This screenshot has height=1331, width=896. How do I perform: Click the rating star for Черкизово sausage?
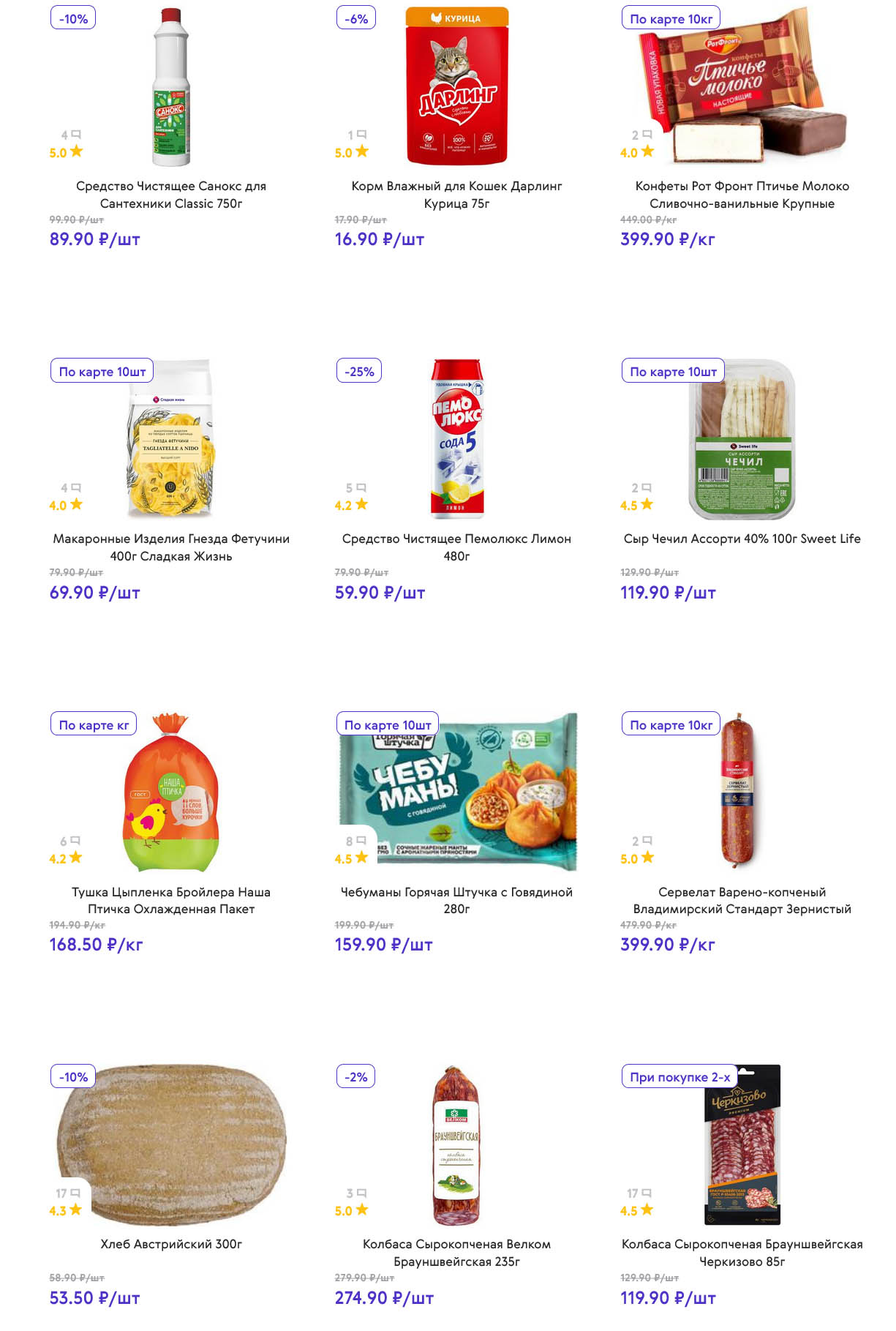[647, 1210]
